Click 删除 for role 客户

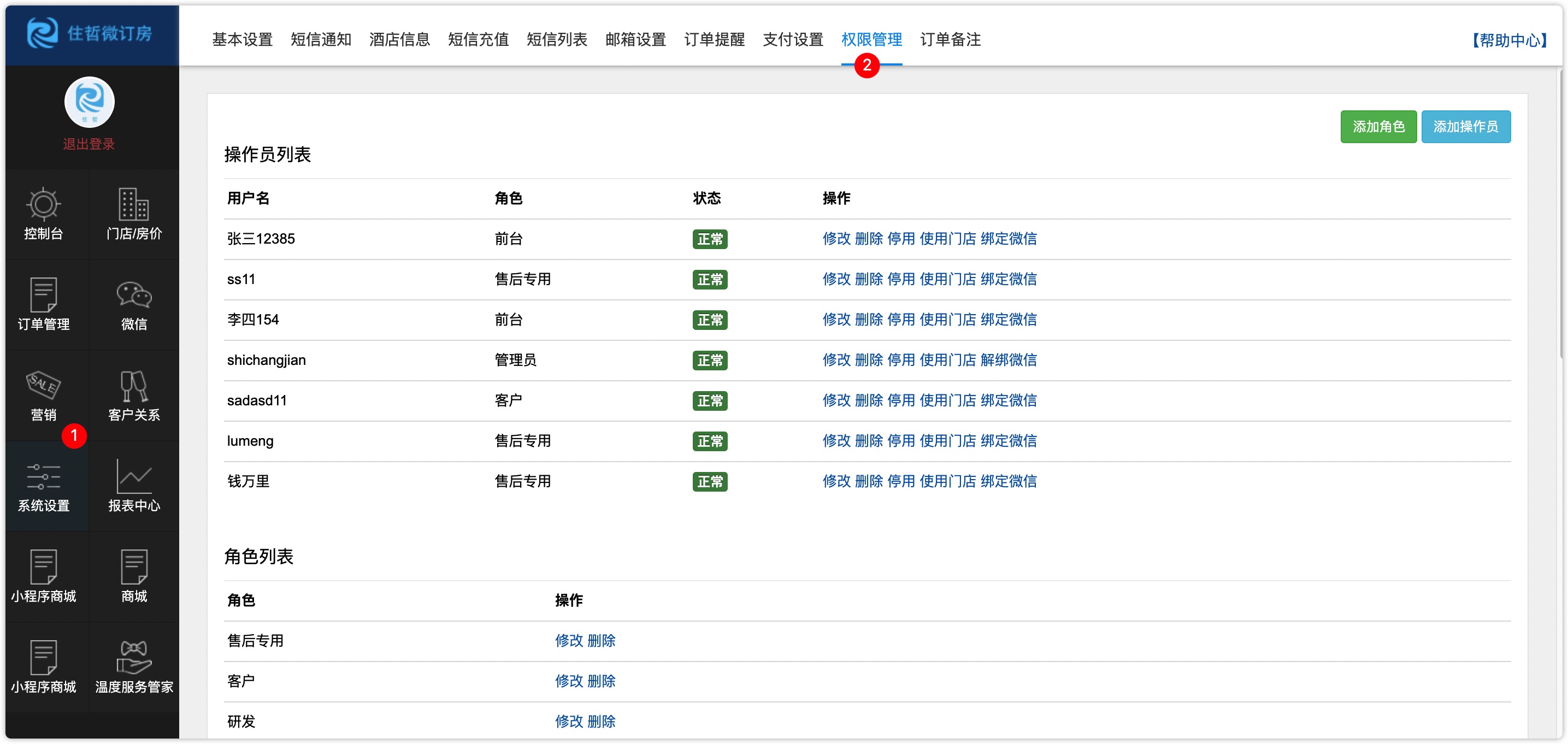[x=602, y=681]
